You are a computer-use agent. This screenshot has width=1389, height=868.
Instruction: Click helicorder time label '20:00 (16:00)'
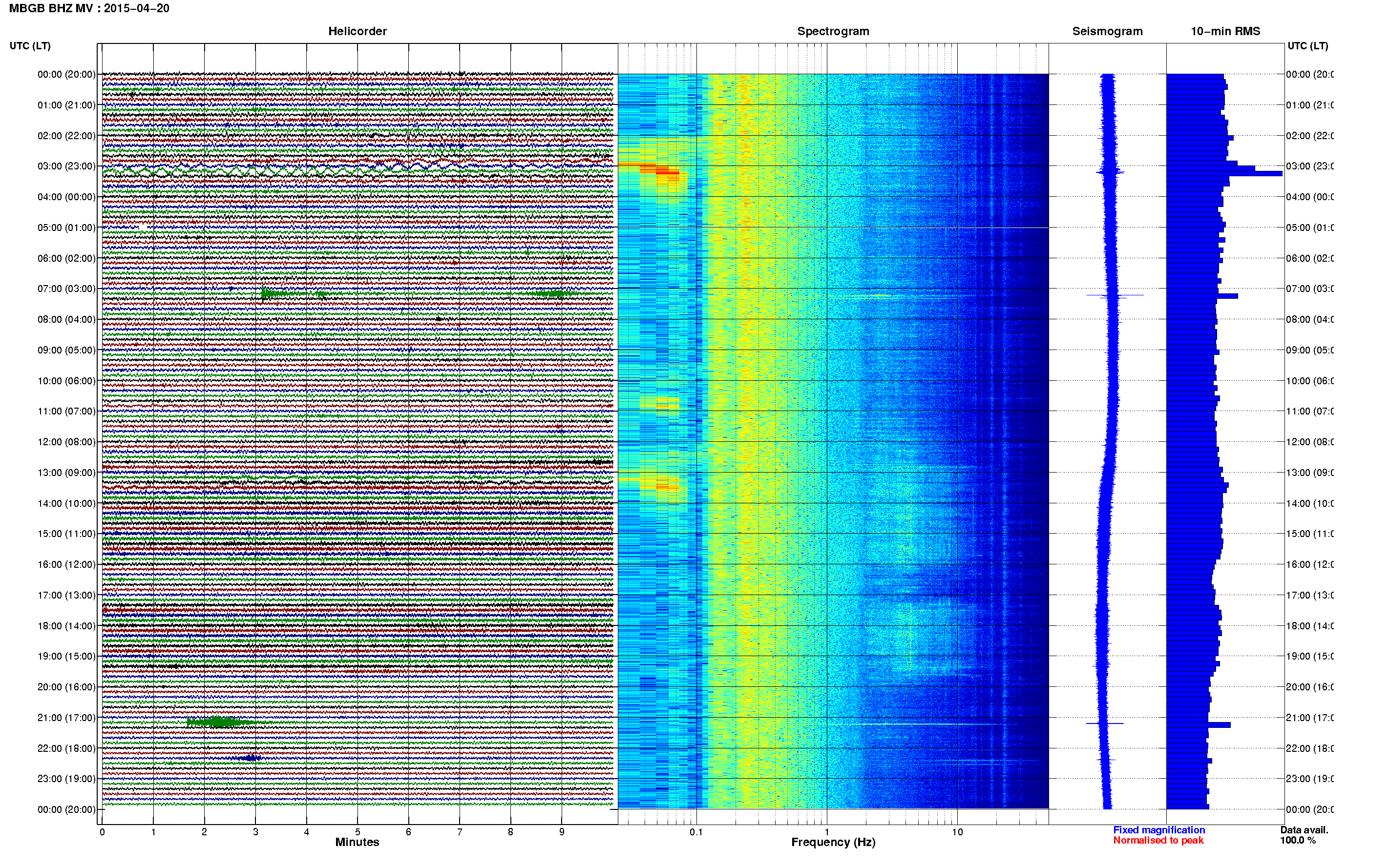click(66, 687)
